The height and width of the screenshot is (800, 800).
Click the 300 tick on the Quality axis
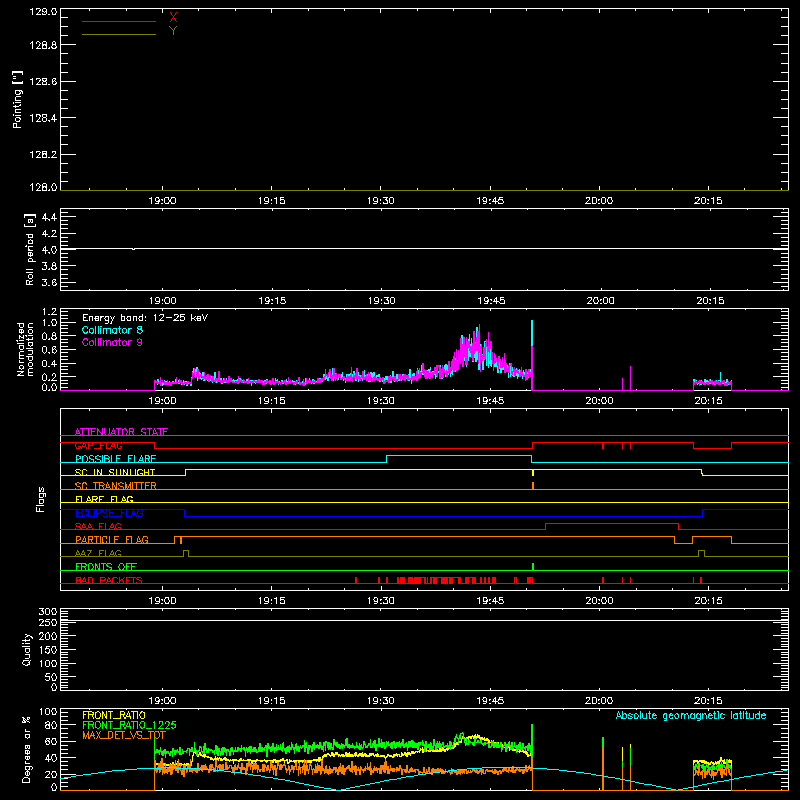48,612
